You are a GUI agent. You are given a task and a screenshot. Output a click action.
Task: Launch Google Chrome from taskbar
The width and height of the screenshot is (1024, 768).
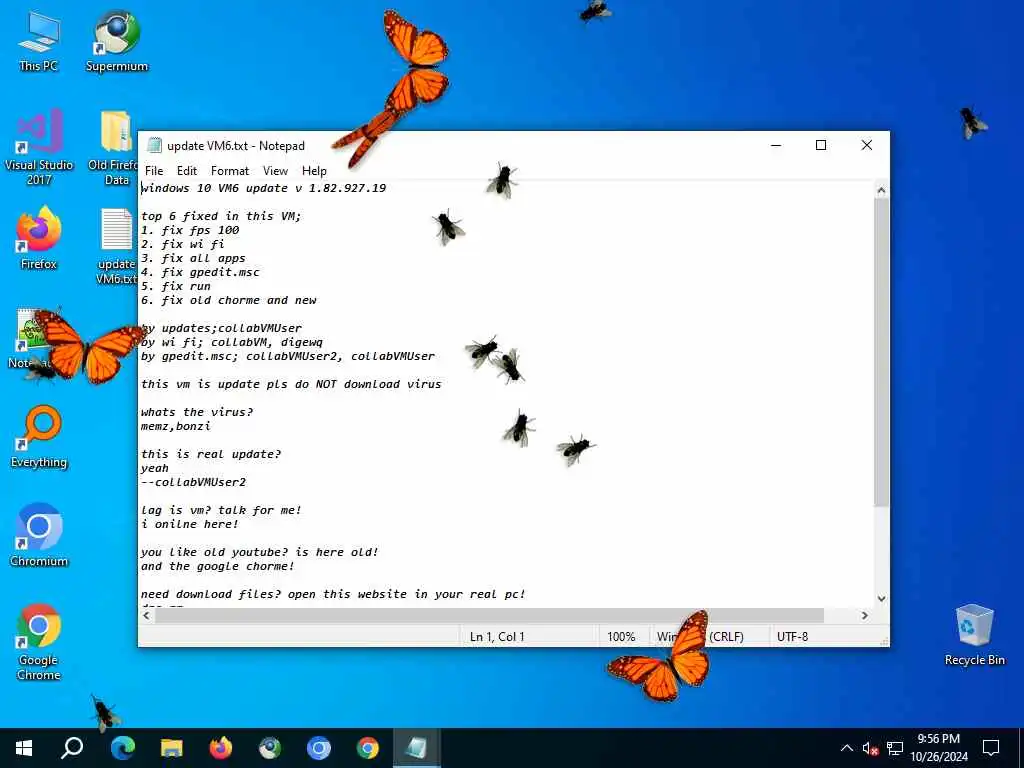368,748
